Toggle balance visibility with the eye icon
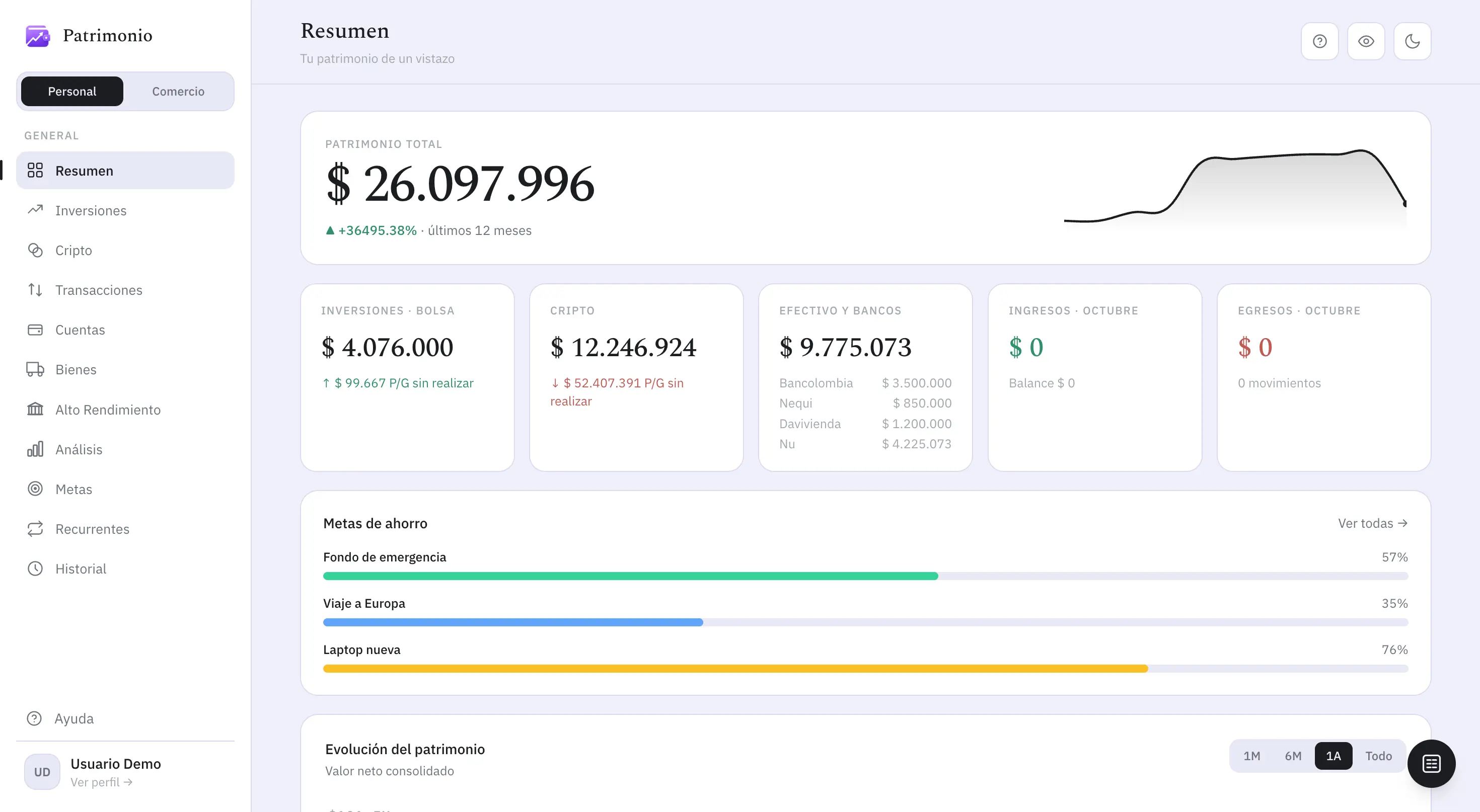This screenshot has height=812, width=1480. 1366,41
